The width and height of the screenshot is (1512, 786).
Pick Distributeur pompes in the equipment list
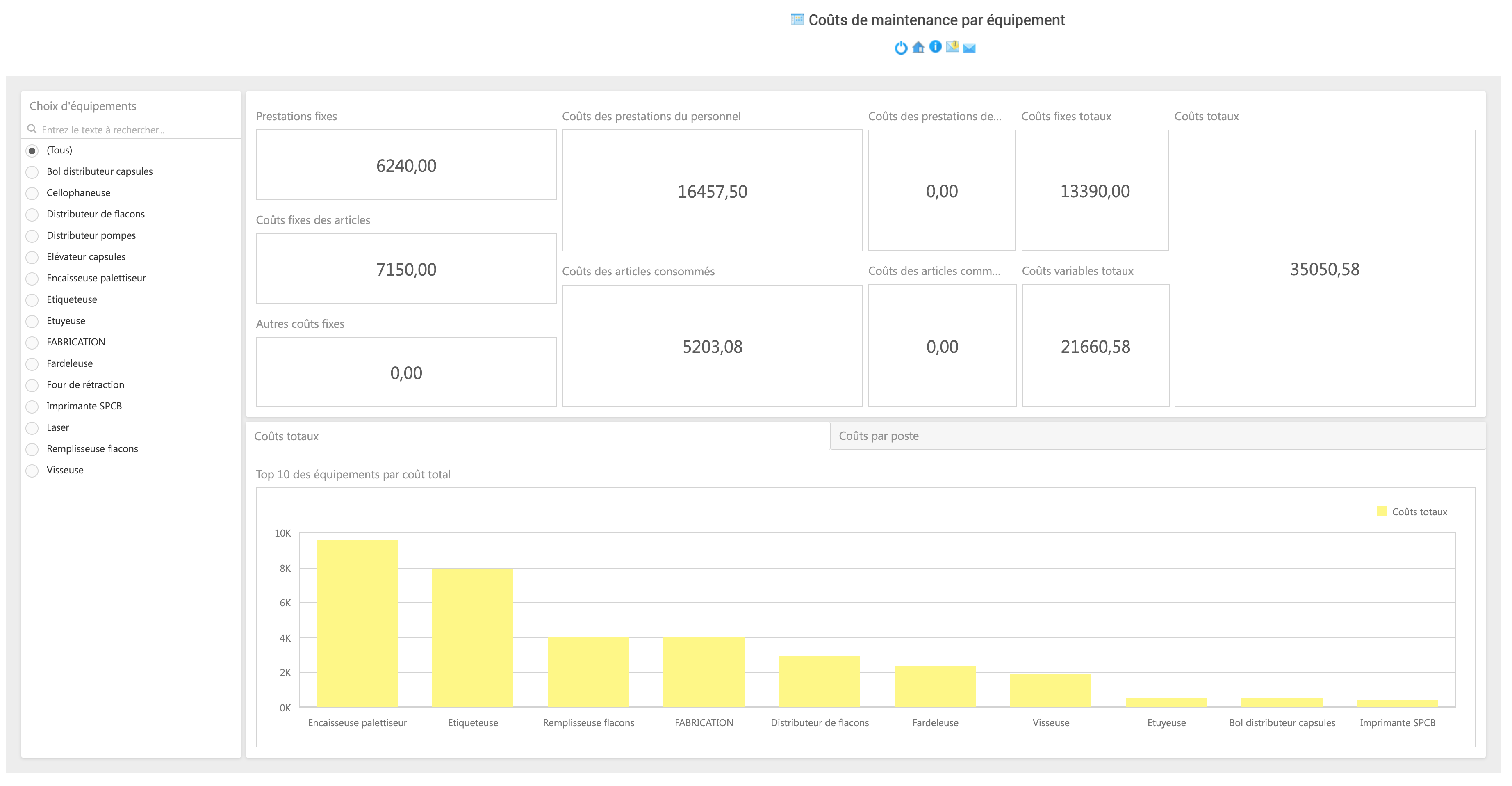[32, 236]
